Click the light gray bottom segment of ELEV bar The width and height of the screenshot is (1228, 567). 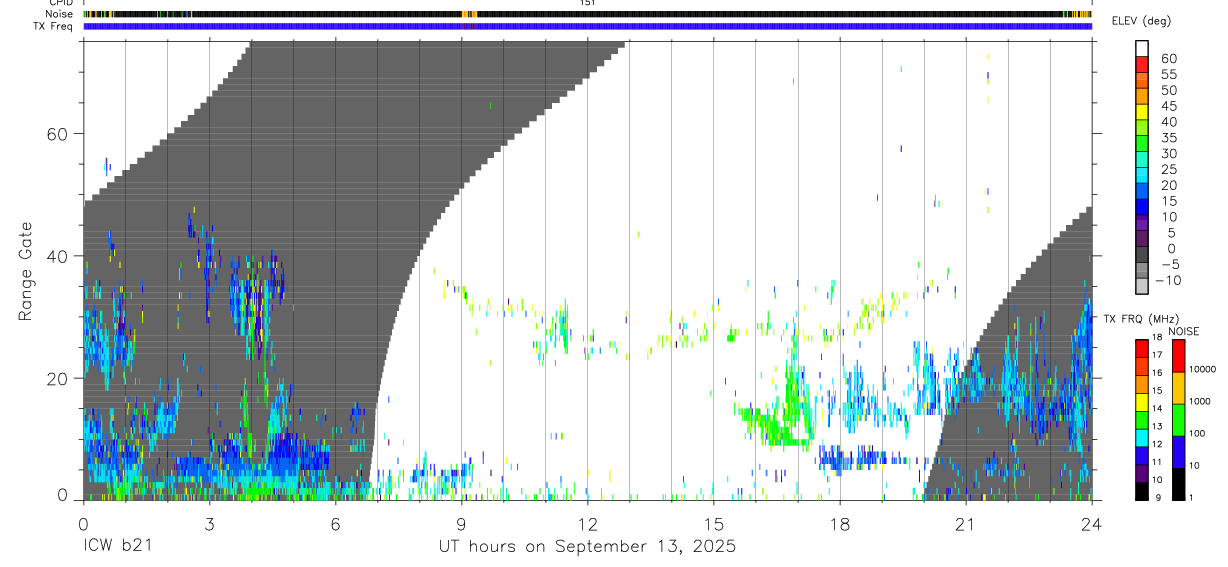[x=1142, y=287]
